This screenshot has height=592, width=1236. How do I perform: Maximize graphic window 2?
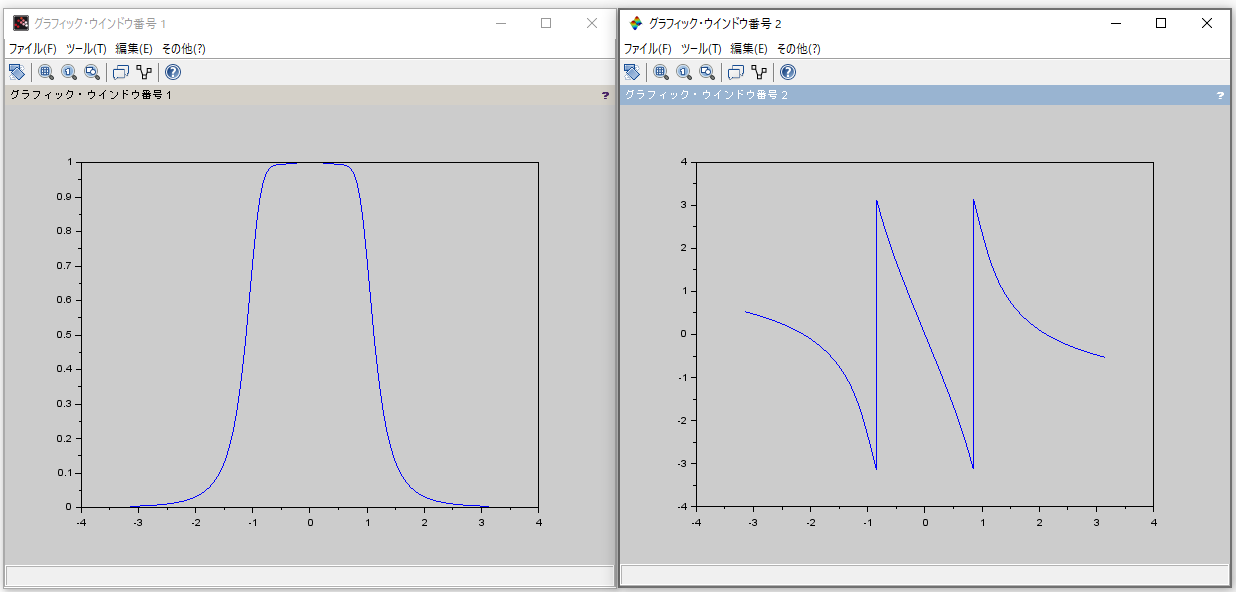1161,23
